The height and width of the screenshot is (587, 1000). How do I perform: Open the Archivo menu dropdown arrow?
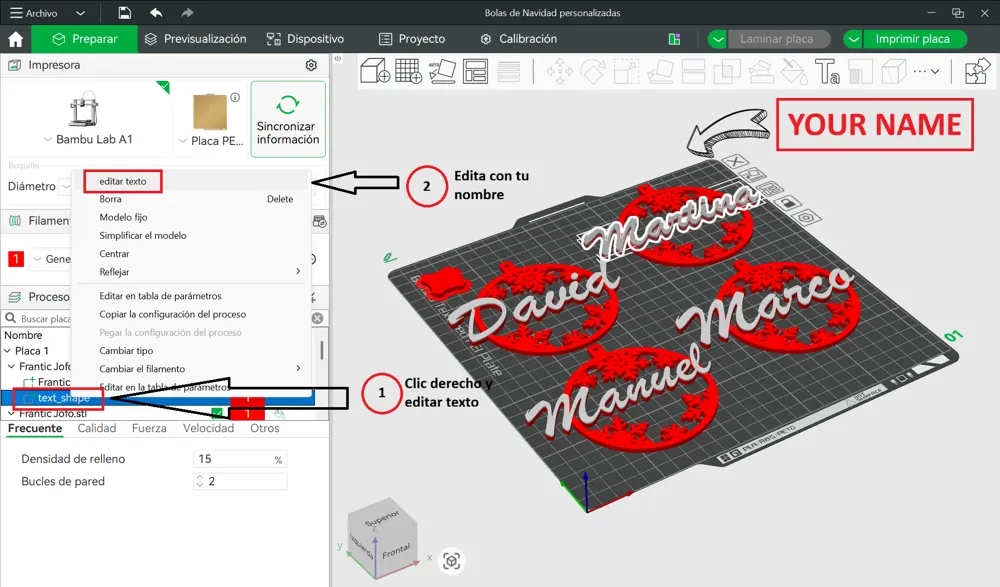[80, 13]
